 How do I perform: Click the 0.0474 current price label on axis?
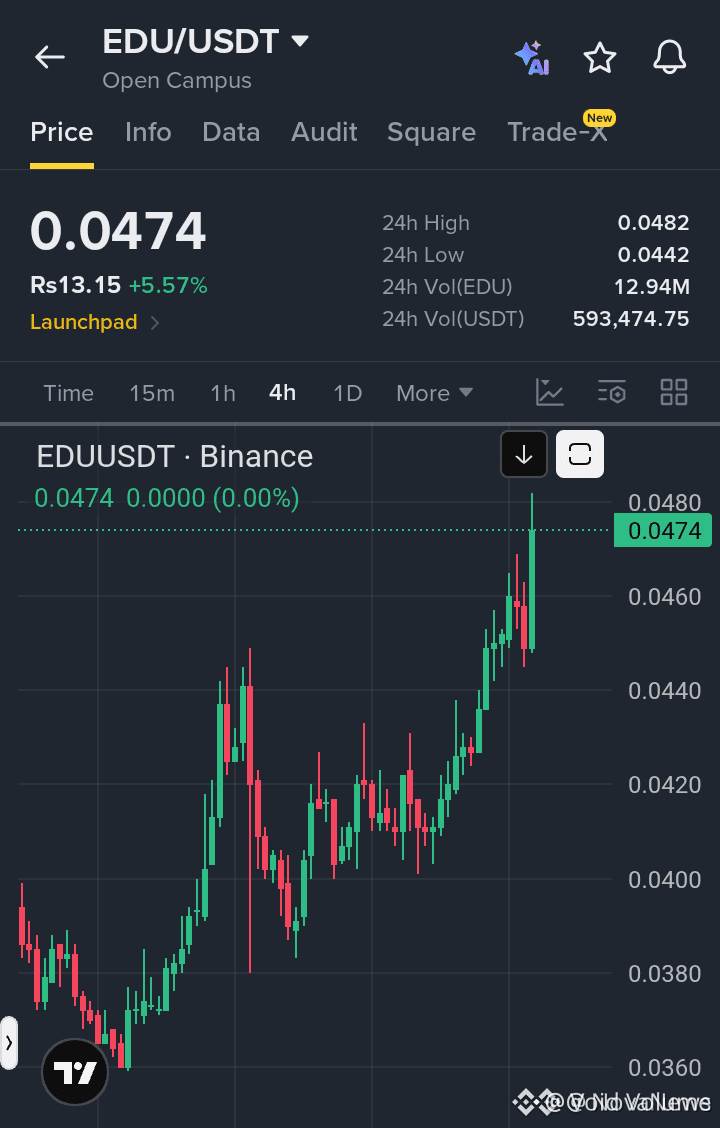click(x=662, y=530)
